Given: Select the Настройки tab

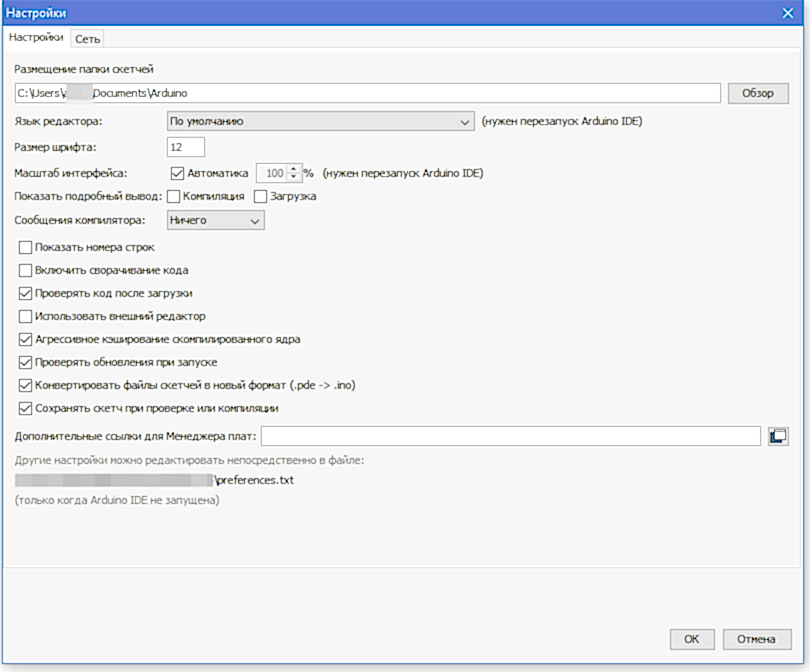Looking at the screenshot, I should tap(37, 38).
